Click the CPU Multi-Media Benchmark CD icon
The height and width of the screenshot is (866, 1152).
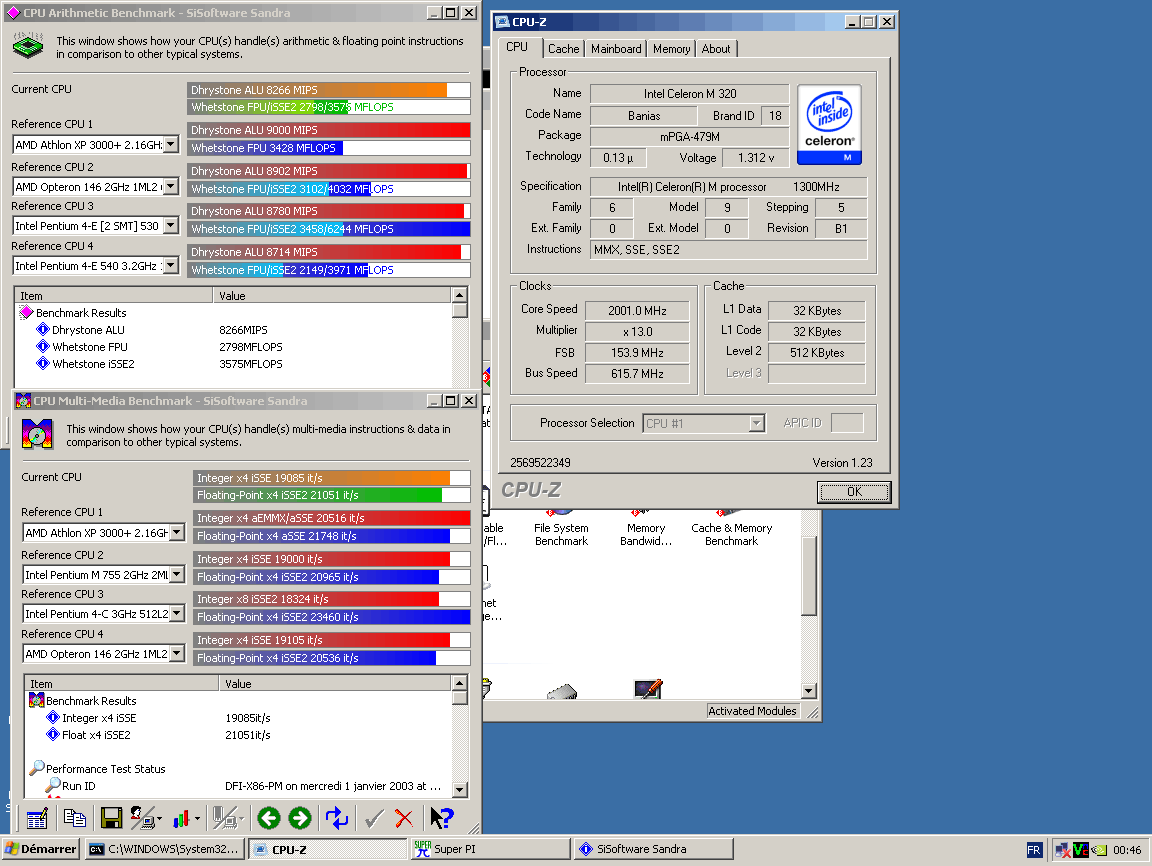coord(37,434)
